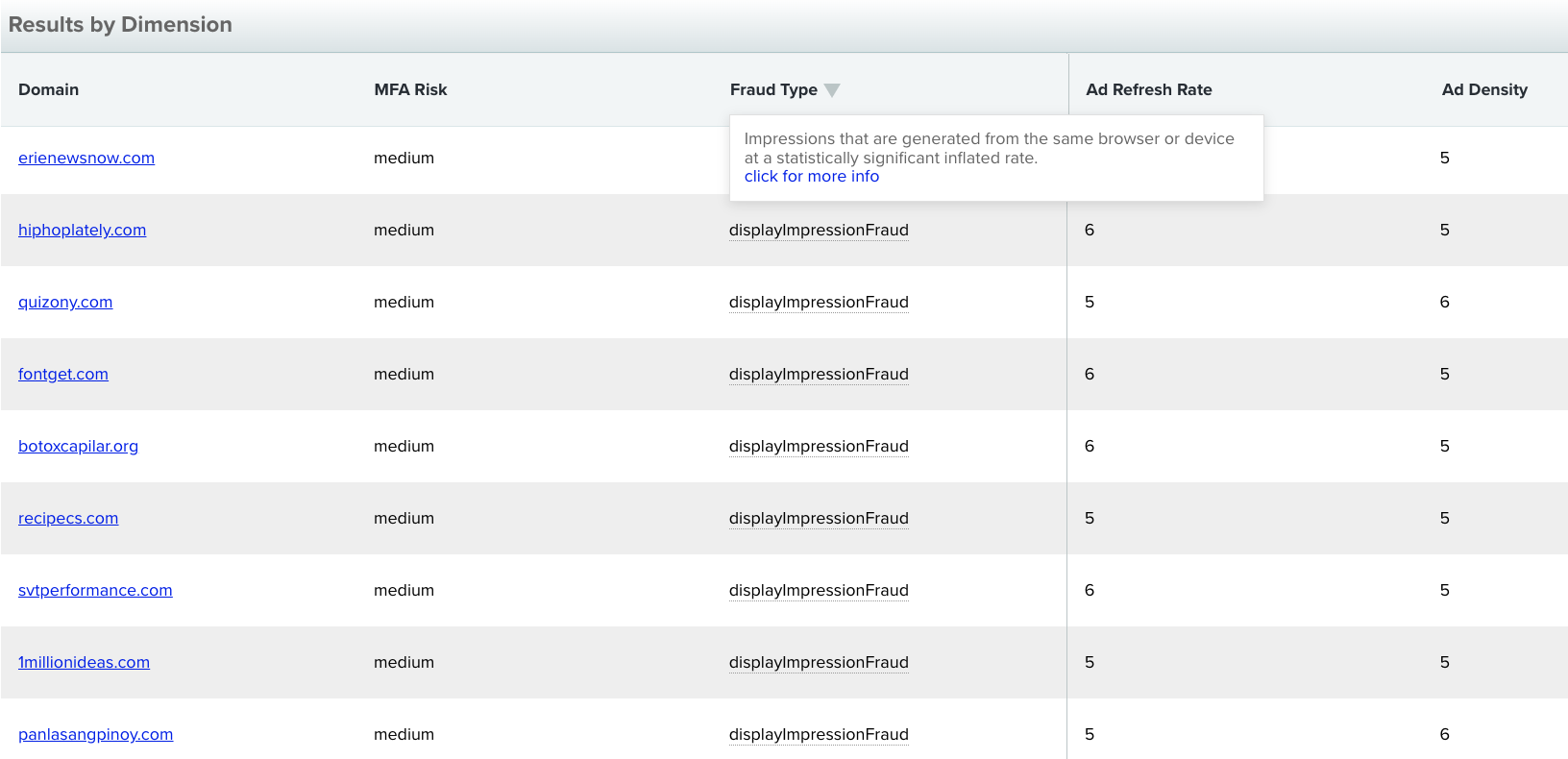
Task: Sort by the MFA Risk column header
Action: [411, 89]
